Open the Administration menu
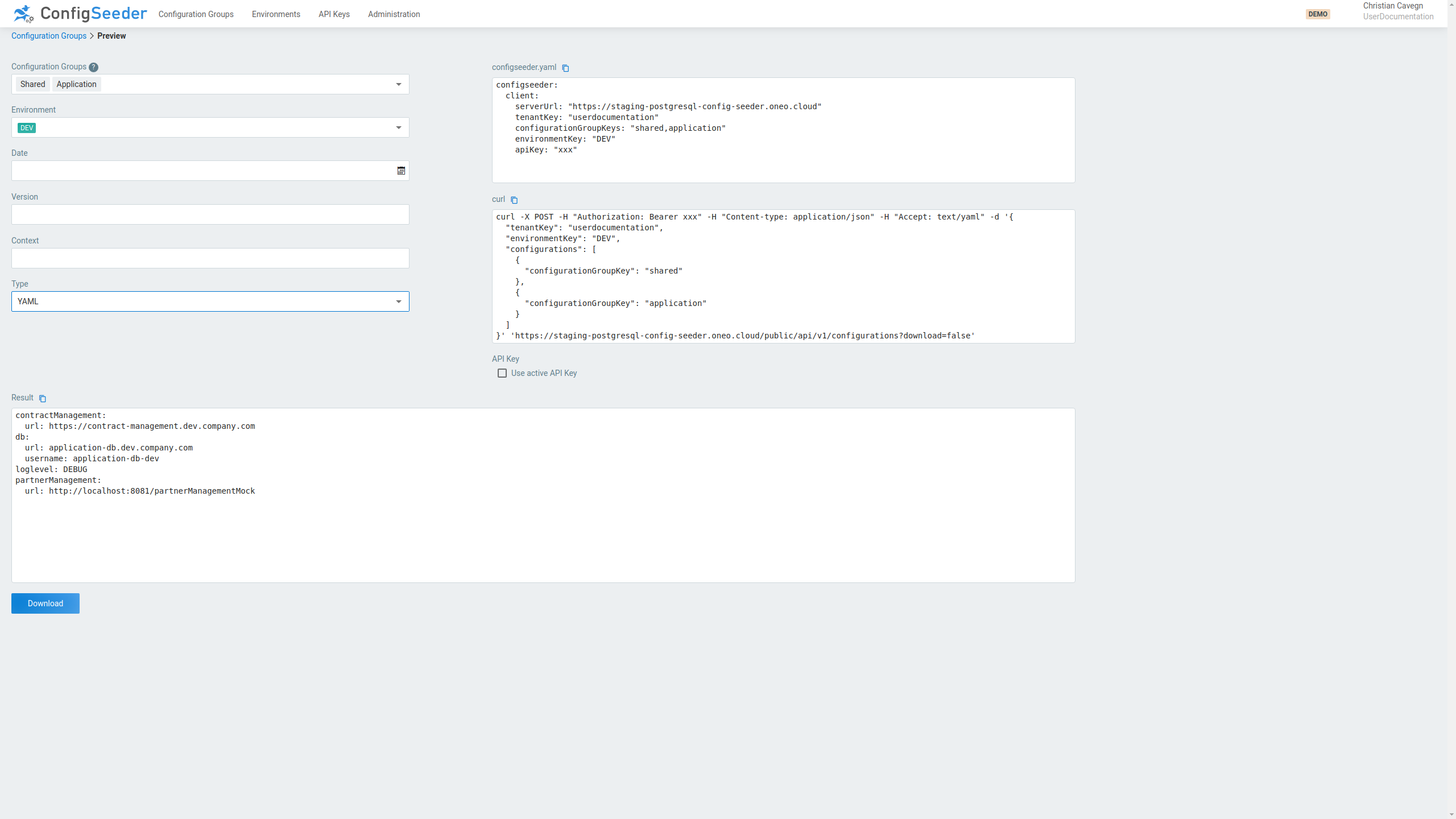Image resolution: width=1456 pixels, height=819 pixels. click(x=394, y=14)
